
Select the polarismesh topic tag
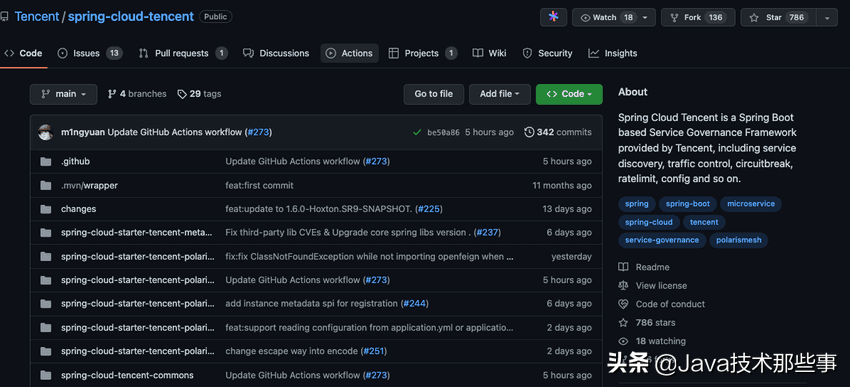coord(739,240)
